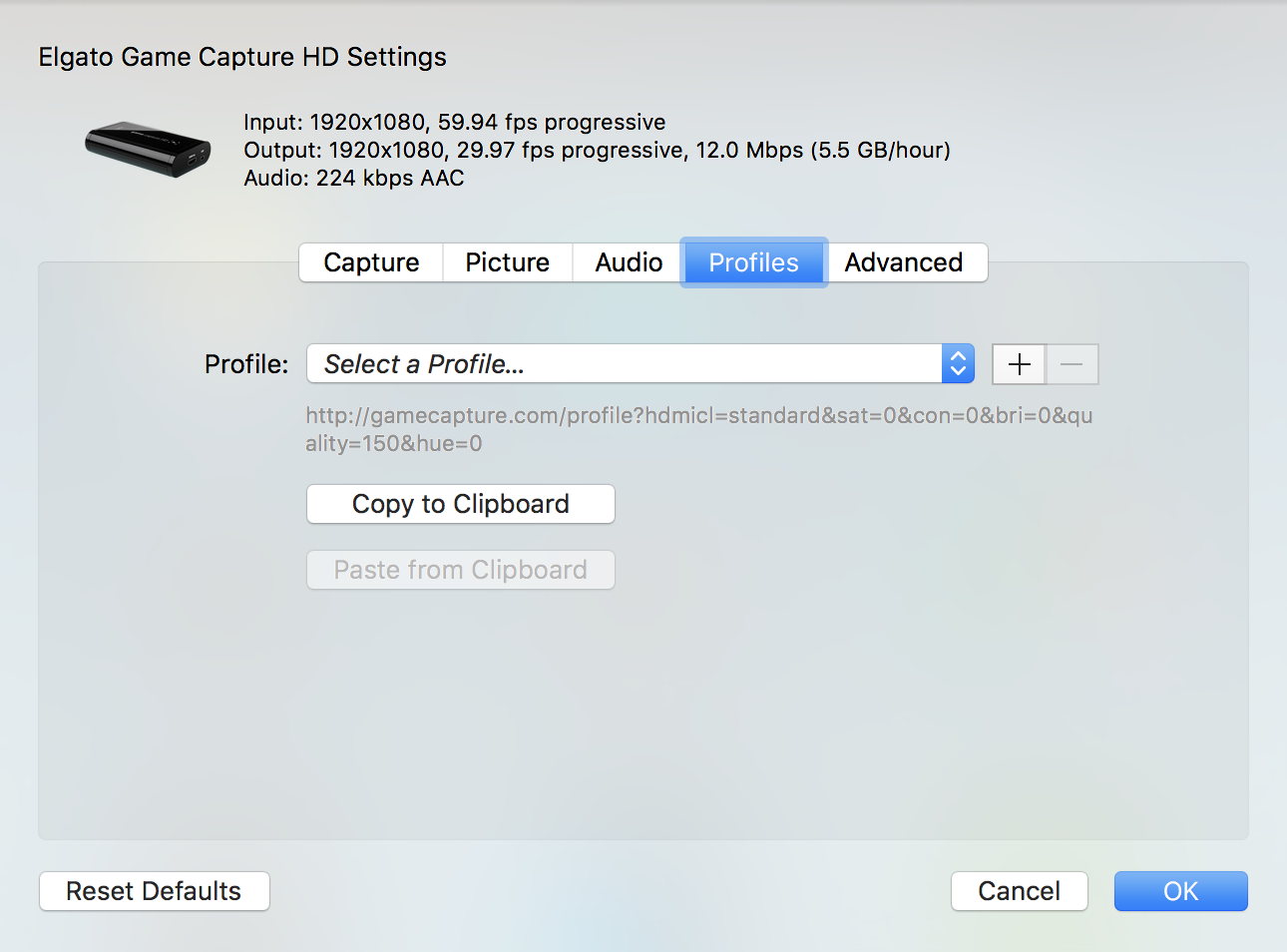Select the highlighted Profiles tab
Image resolution: width=1287 pixels, height=952 pixels.
753,262
